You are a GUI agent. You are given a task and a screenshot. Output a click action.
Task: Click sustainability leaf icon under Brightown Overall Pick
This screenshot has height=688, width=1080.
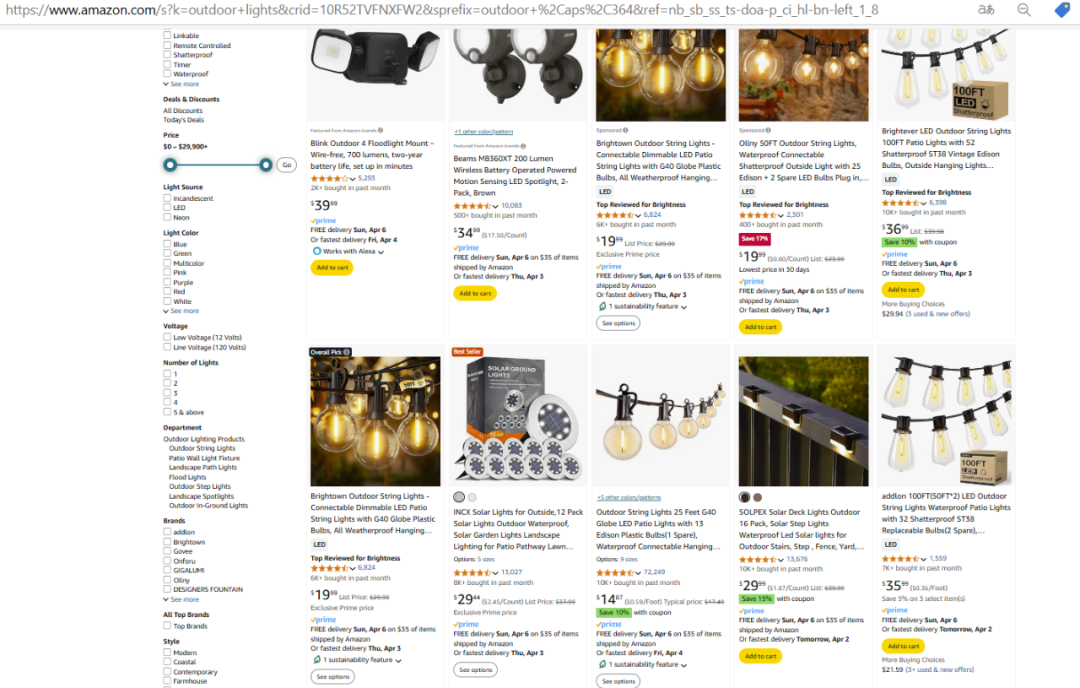[316, 660]
